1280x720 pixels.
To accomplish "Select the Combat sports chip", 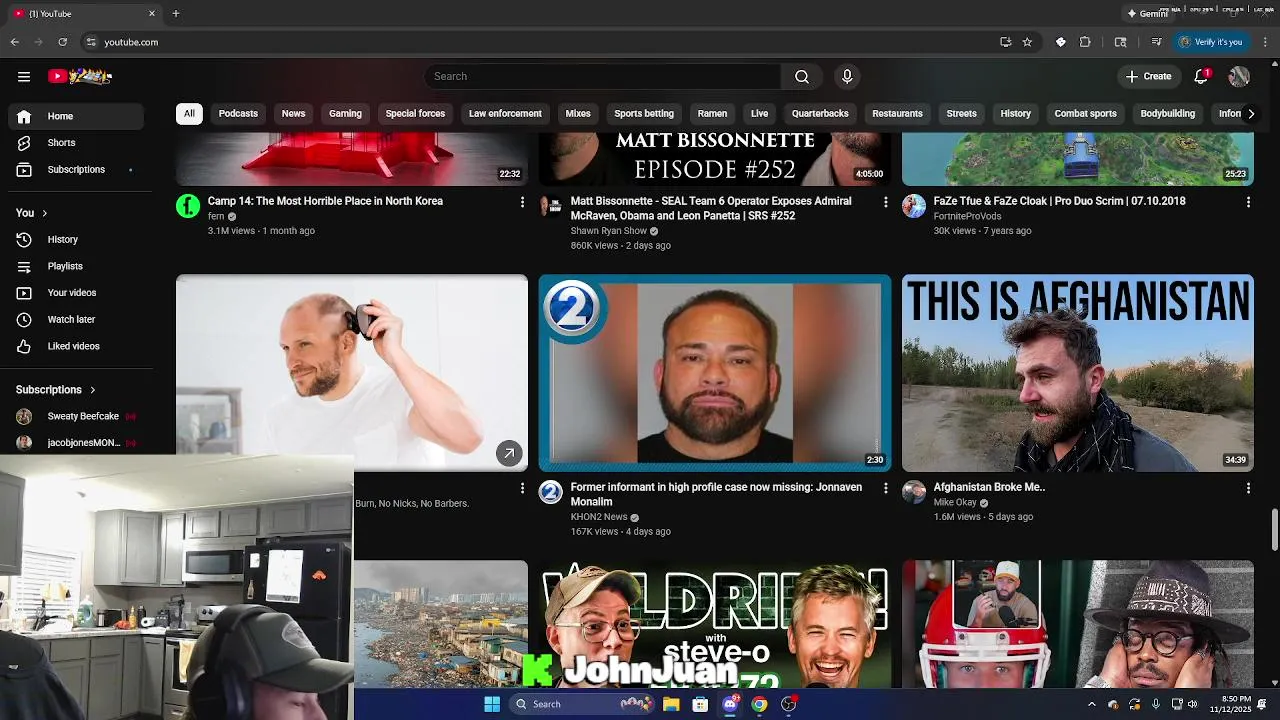I will (1085, 114).
